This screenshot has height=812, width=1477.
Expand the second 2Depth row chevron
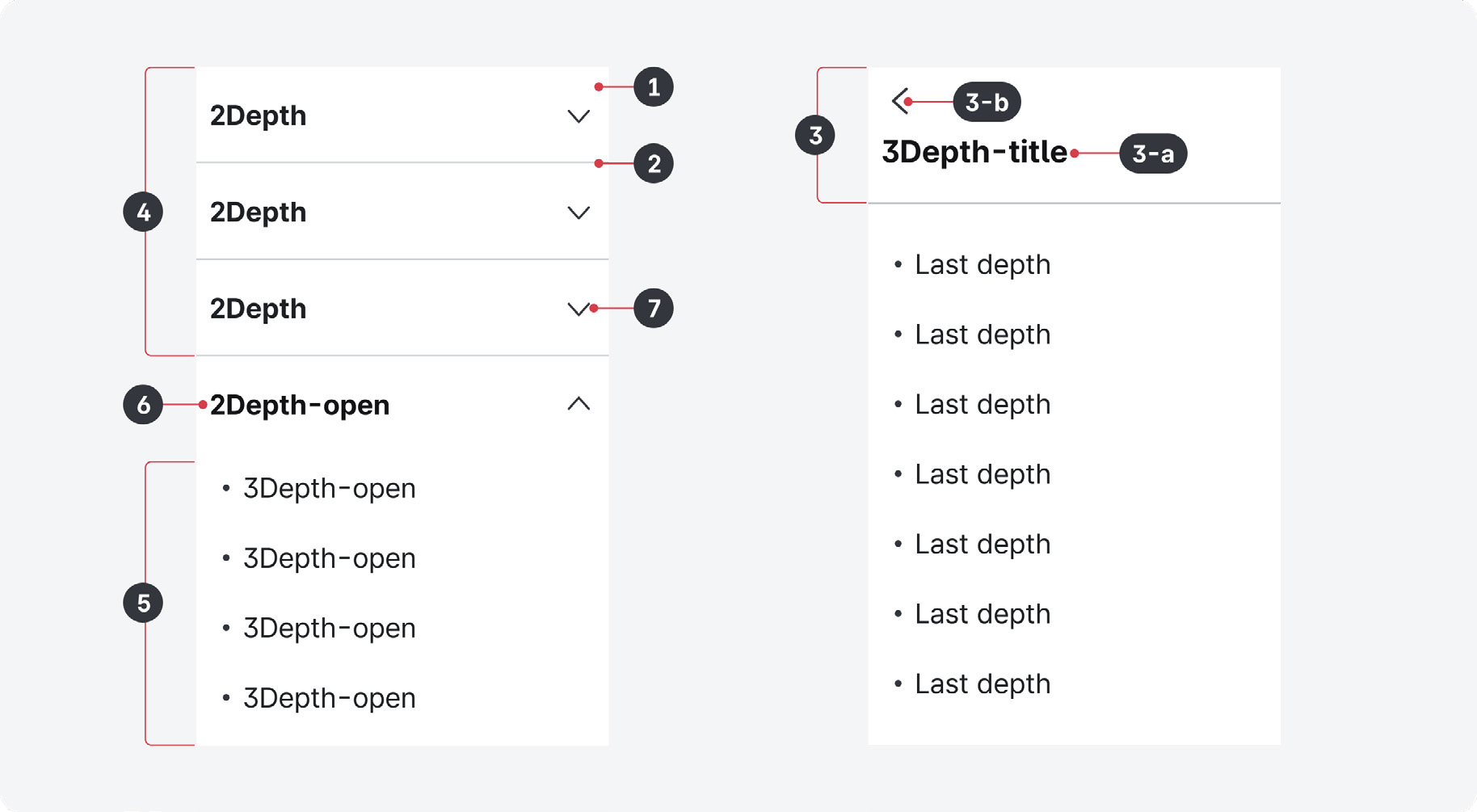[x=579, y=212]
